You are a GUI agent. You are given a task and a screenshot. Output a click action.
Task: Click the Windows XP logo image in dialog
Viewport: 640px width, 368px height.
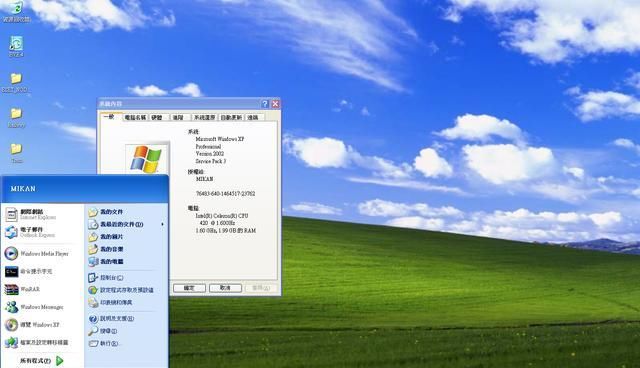point(146,159)
